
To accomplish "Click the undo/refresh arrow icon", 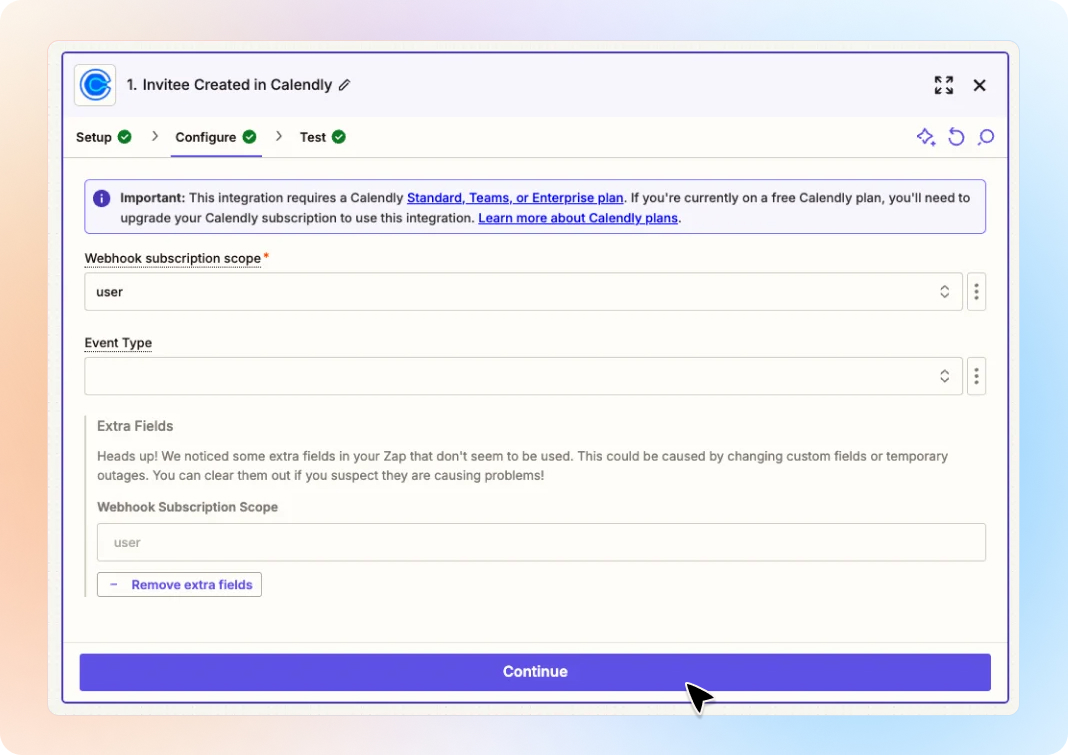I will [x=956, y=137].
